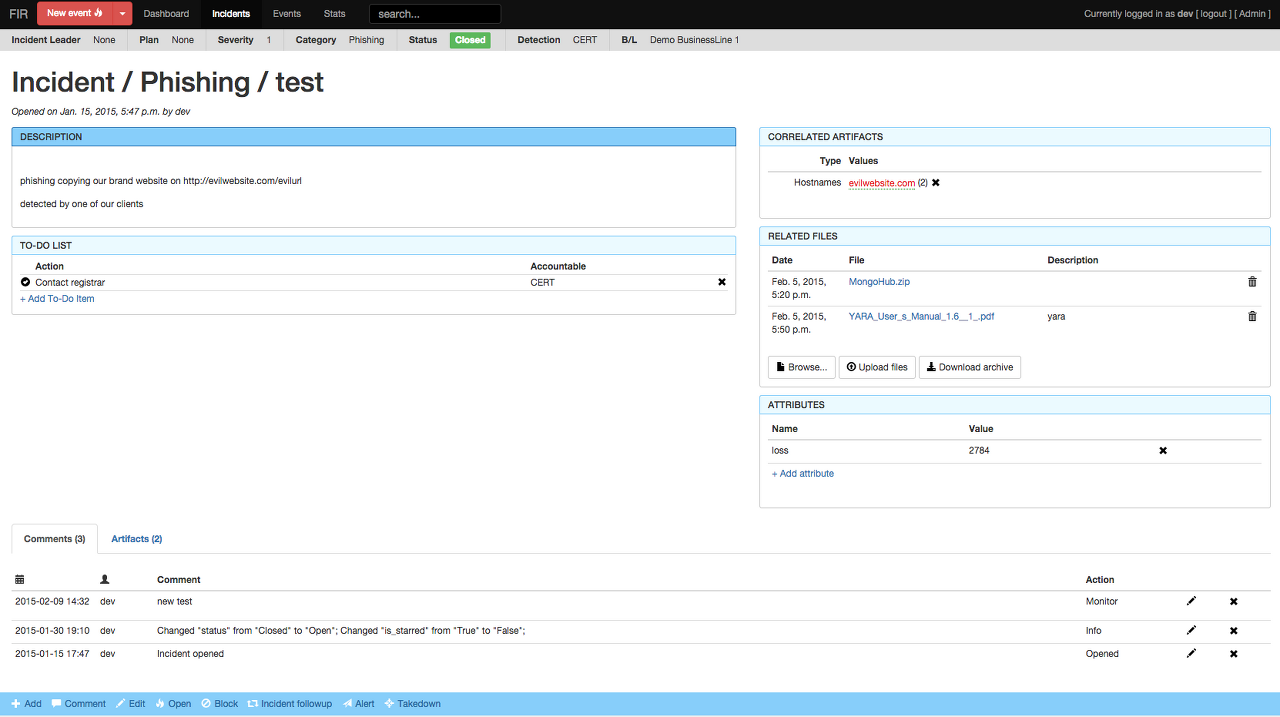The height and width of the screenshot is (717, 1280).
Task: Click Edit in the bottom toolbar
Action: pyautogui.click(x=131, y=704)
